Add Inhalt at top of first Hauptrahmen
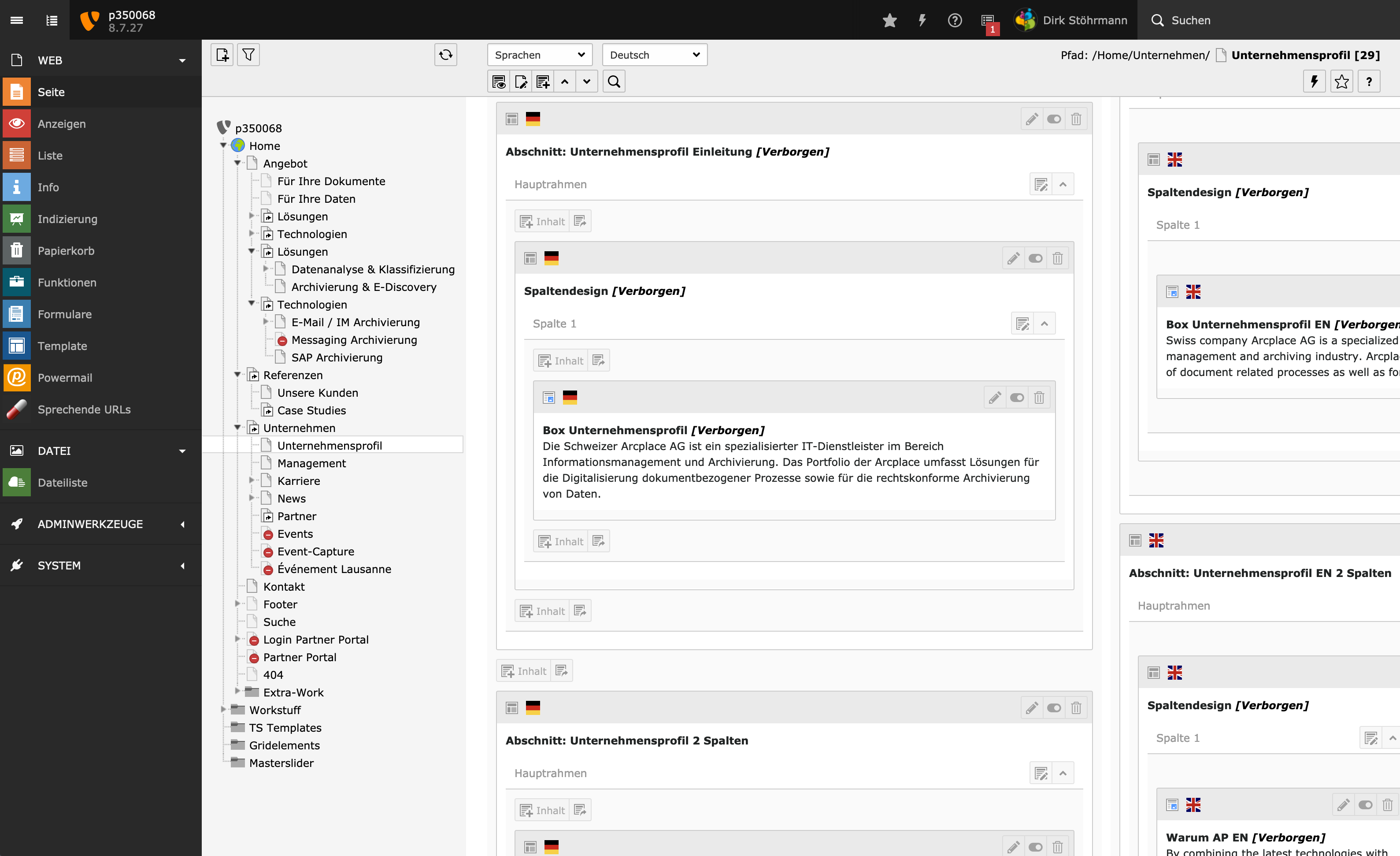The width and height of the screenshot is (1400, 856). coord(542,221)
